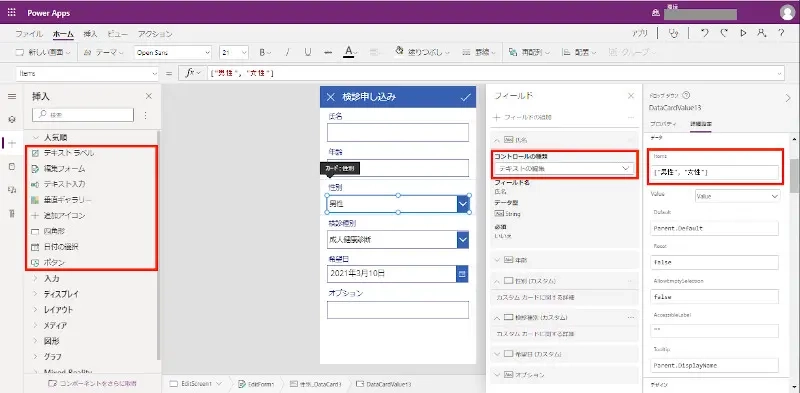800x393 pixels.
Task: Open the user account avatar
Action: click(x=787, y=13)
